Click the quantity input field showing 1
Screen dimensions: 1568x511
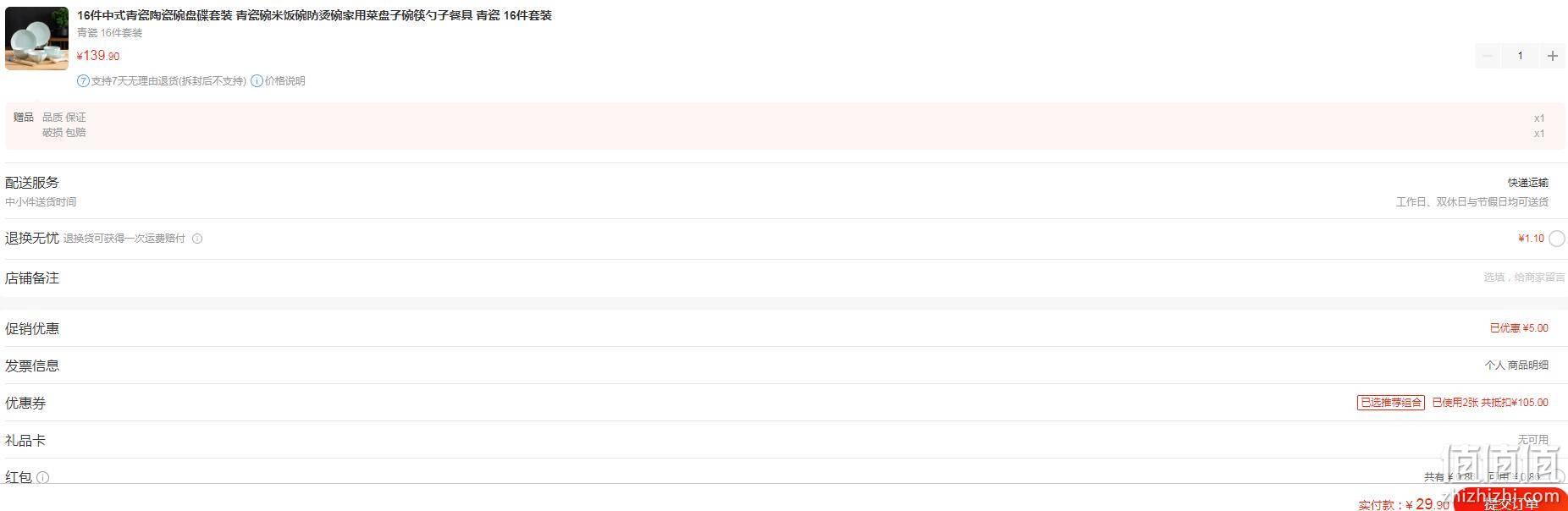click(x=1520, y=56)
